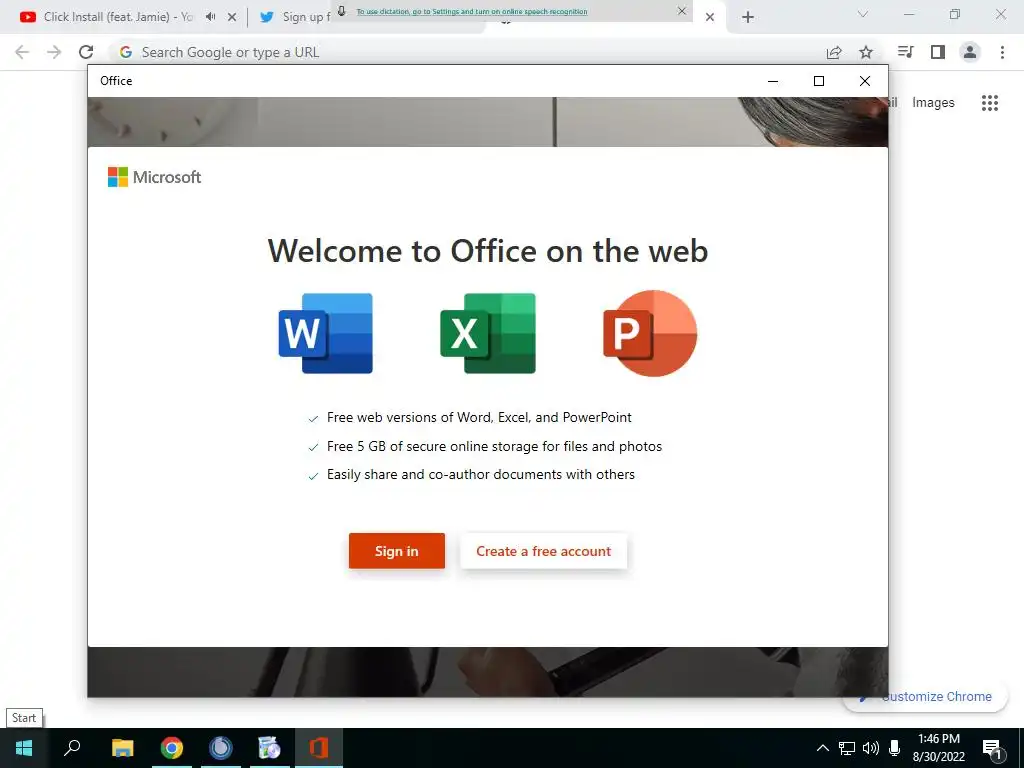Image resolution: width=1024 pixels, height=768 pixels.
Task: Close the YouTube Click Install tab
Action: tap(232, 17)
